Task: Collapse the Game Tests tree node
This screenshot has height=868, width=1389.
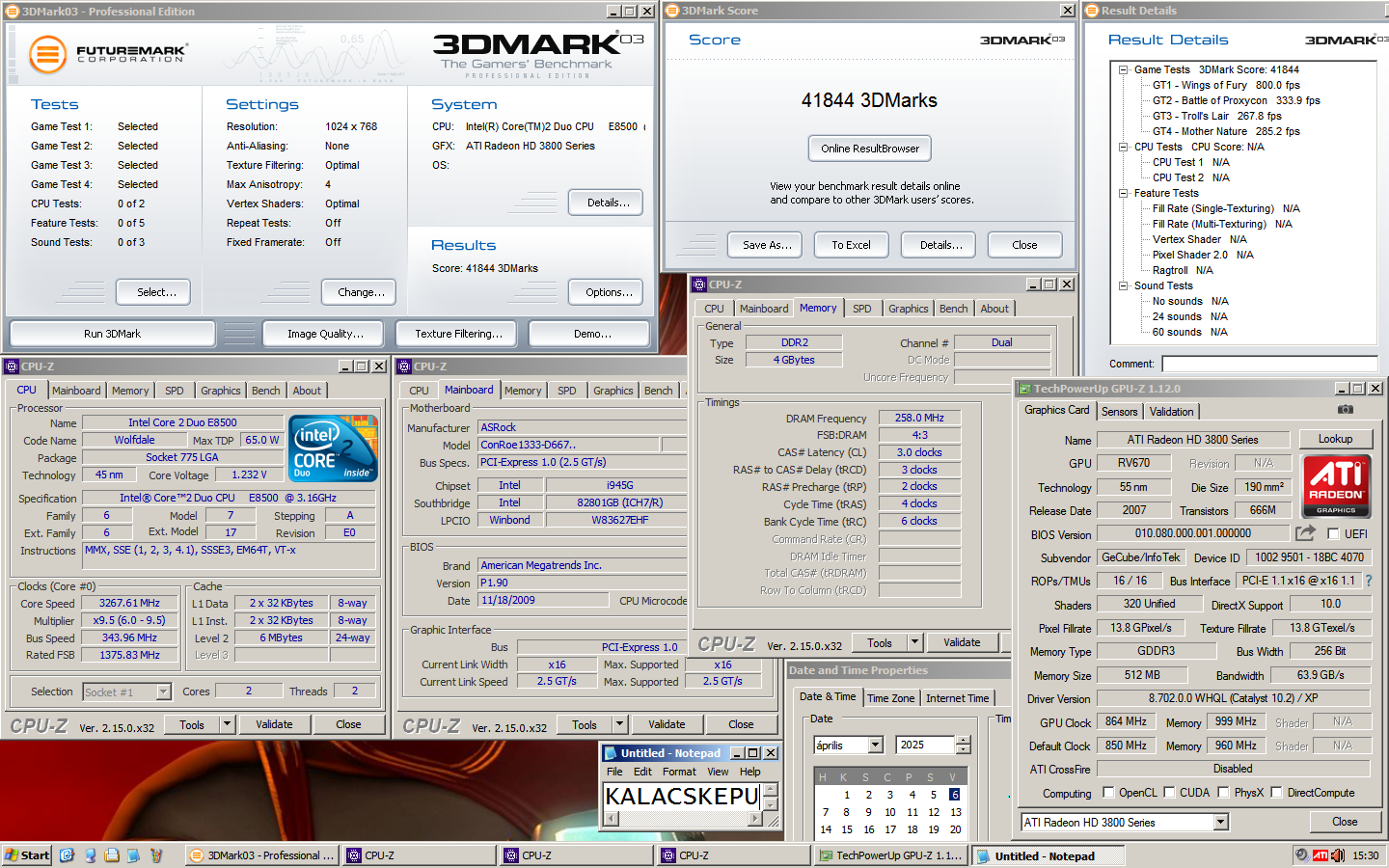Action: coord(1124,69)
